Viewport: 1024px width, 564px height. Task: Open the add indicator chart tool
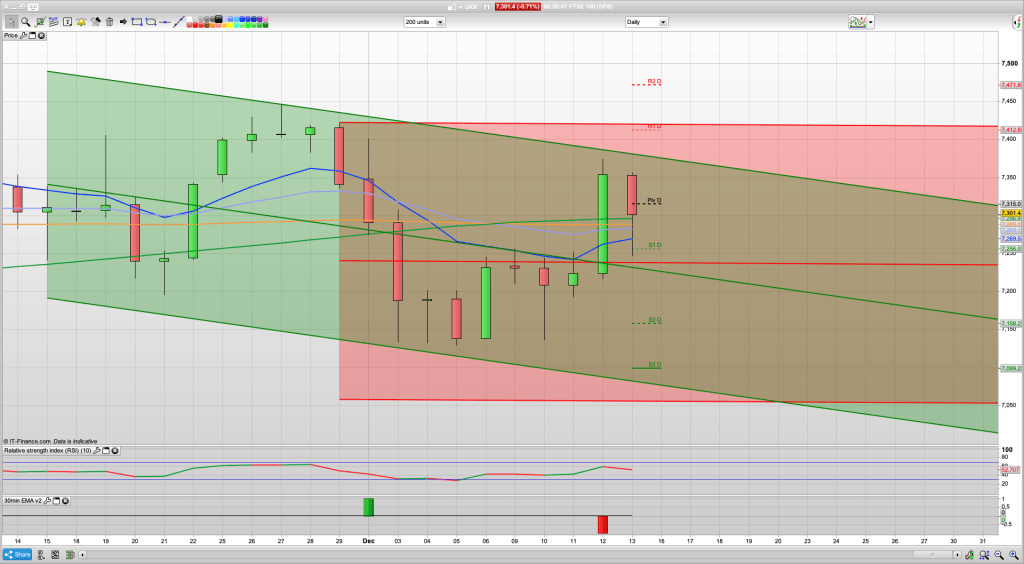(40, 22)
